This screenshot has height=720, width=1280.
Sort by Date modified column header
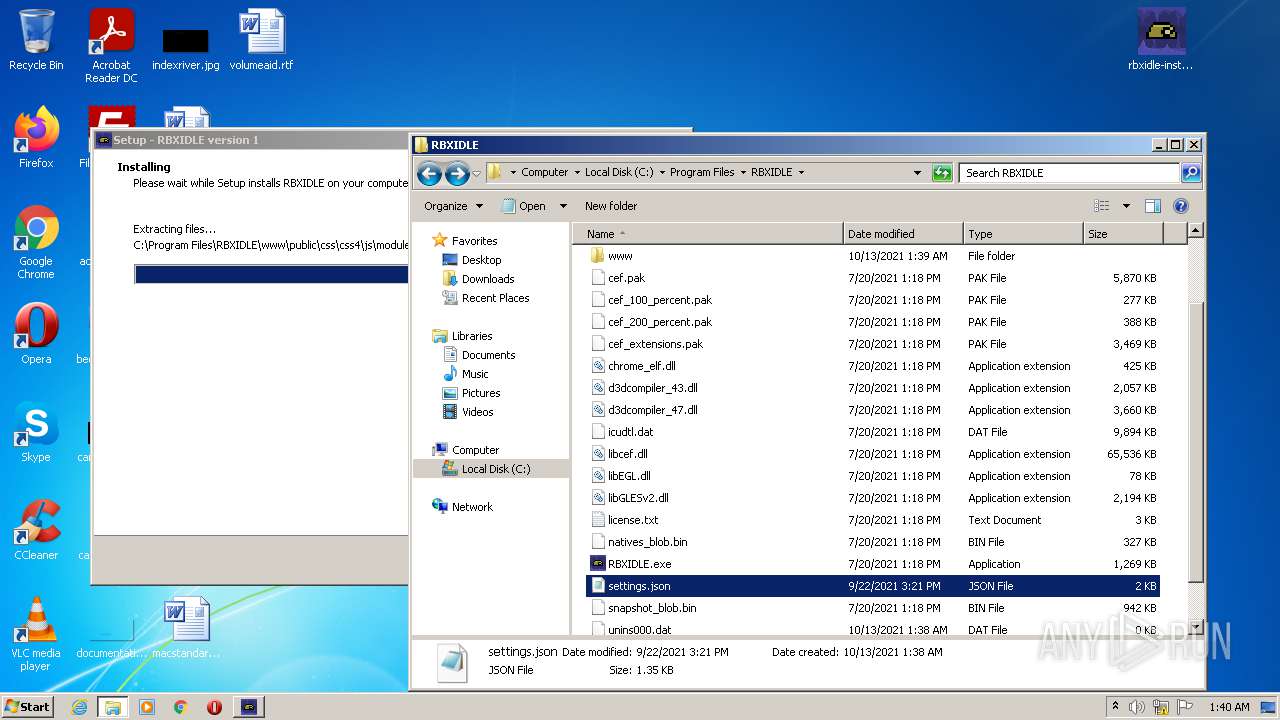click(903, 234)
